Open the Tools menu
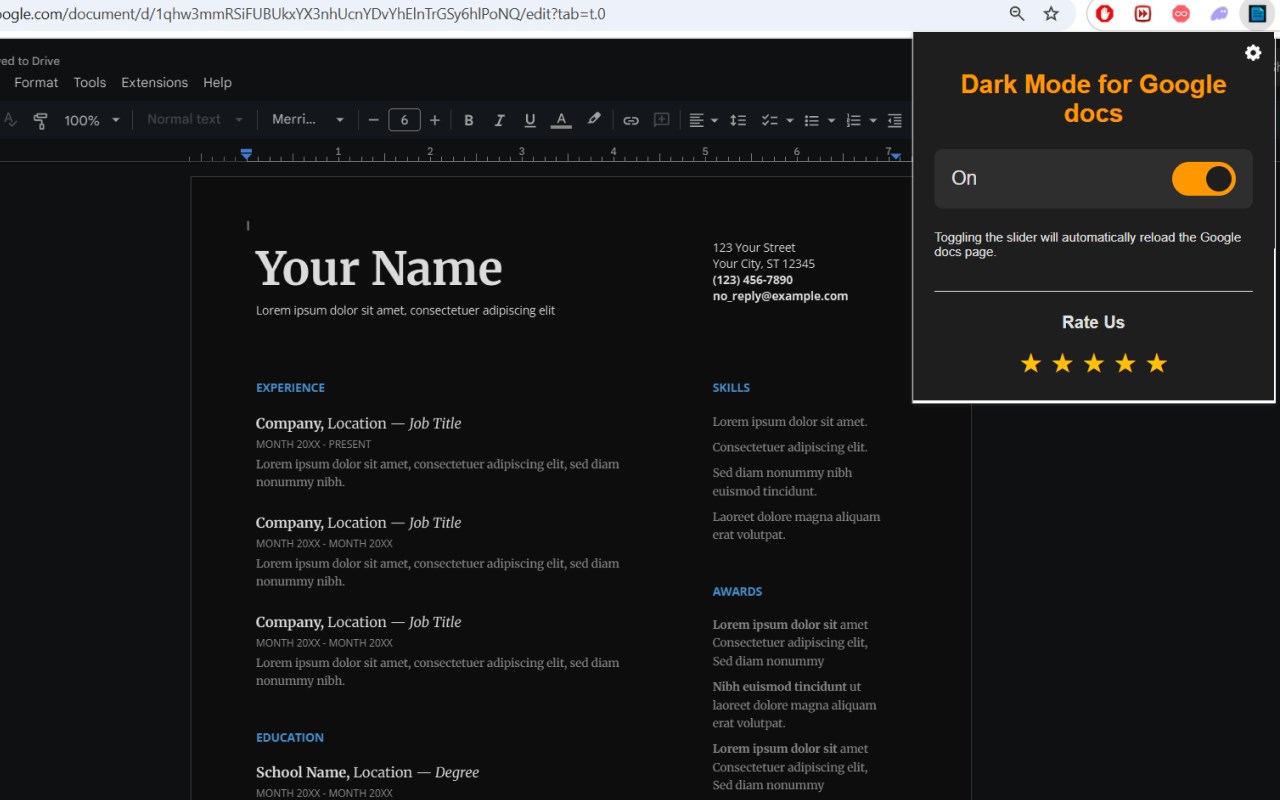 [x=90, y=83]
